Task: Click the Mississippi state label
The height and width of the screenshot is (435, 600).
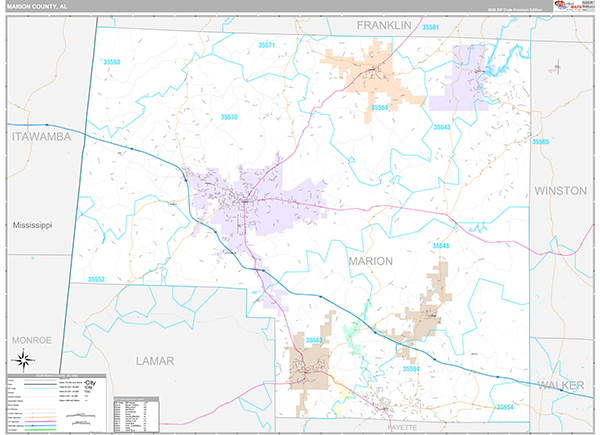Action: coord(32,225)
